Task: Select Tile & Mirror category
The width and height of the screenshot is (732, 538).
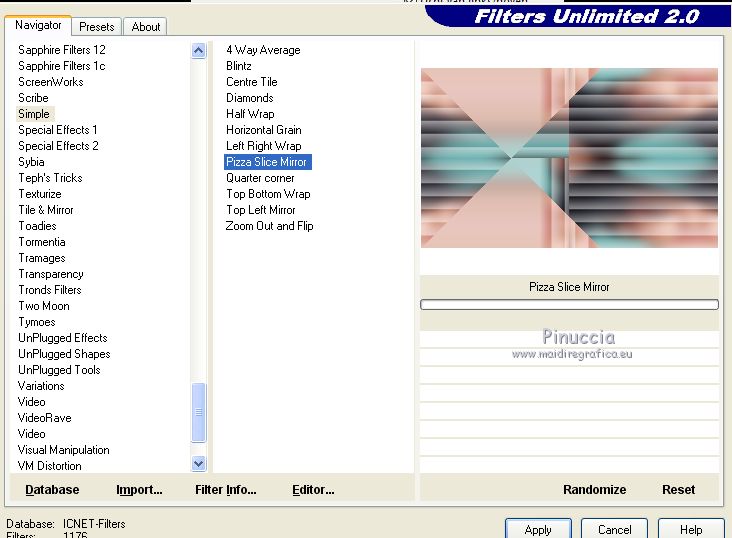Action: point(46,210)
